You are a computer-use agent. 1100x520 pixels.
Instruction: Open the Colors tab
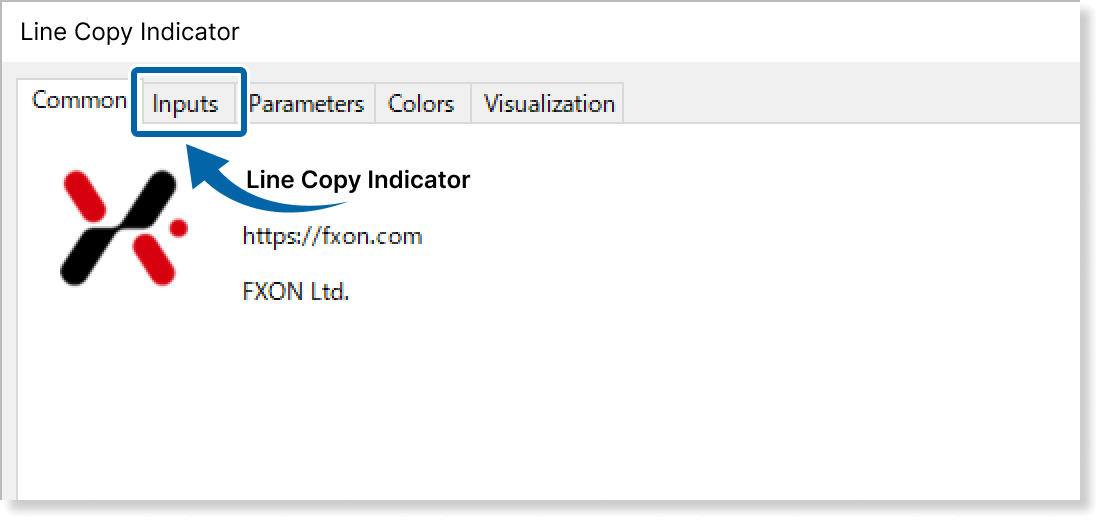pos(421,104)
